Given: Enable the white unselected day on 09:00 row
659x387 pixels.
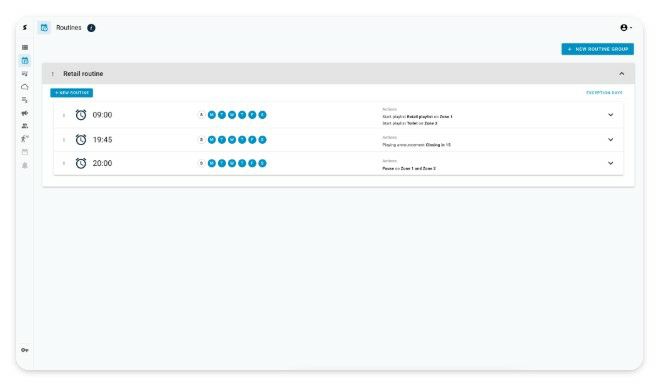Looking at the screenshot, I should tap(201, 115).
